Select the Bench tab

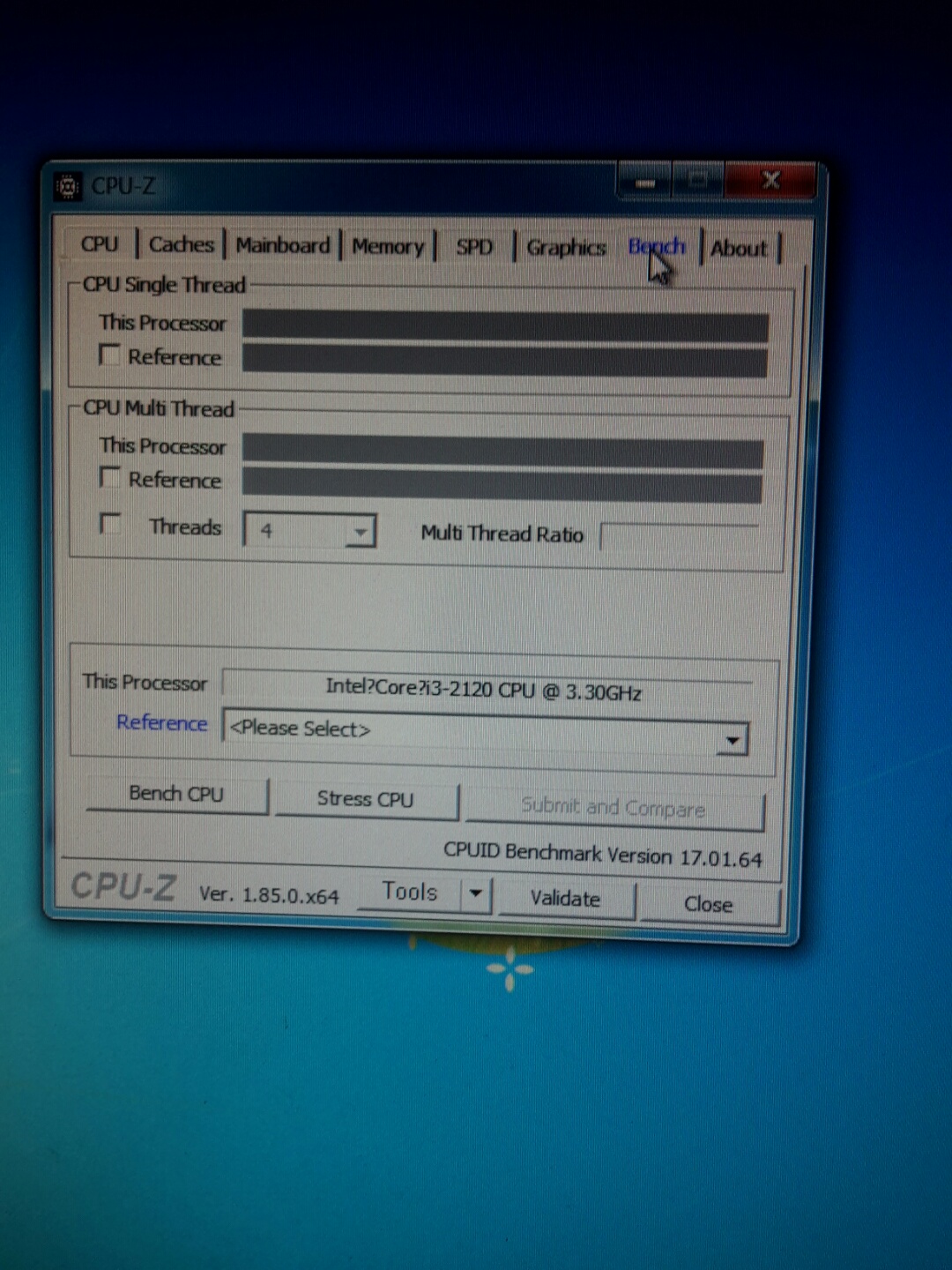click(x=657, y=246)
